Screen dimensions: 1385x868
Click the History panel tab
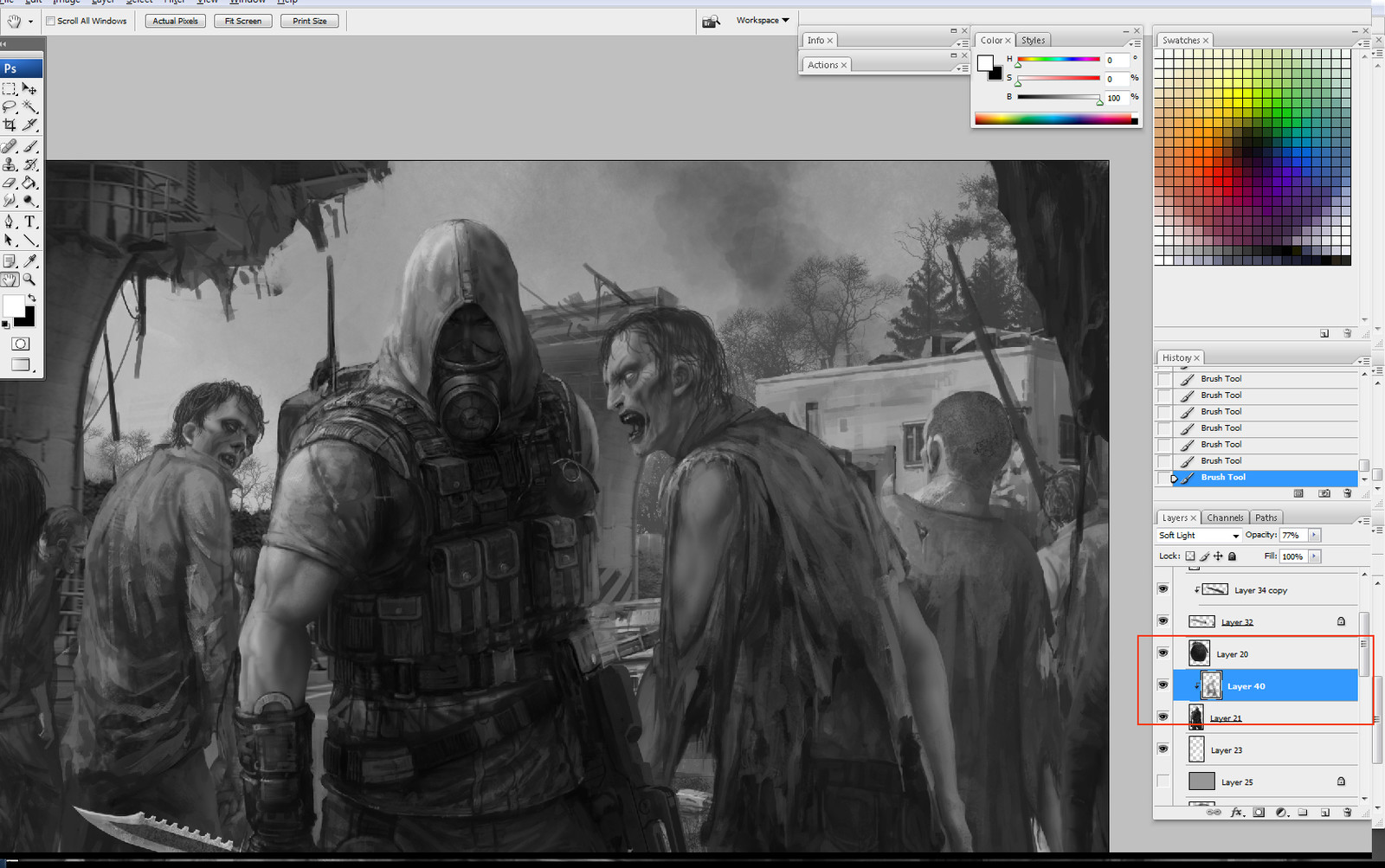pyautogui.click(x=1181, y=357)
